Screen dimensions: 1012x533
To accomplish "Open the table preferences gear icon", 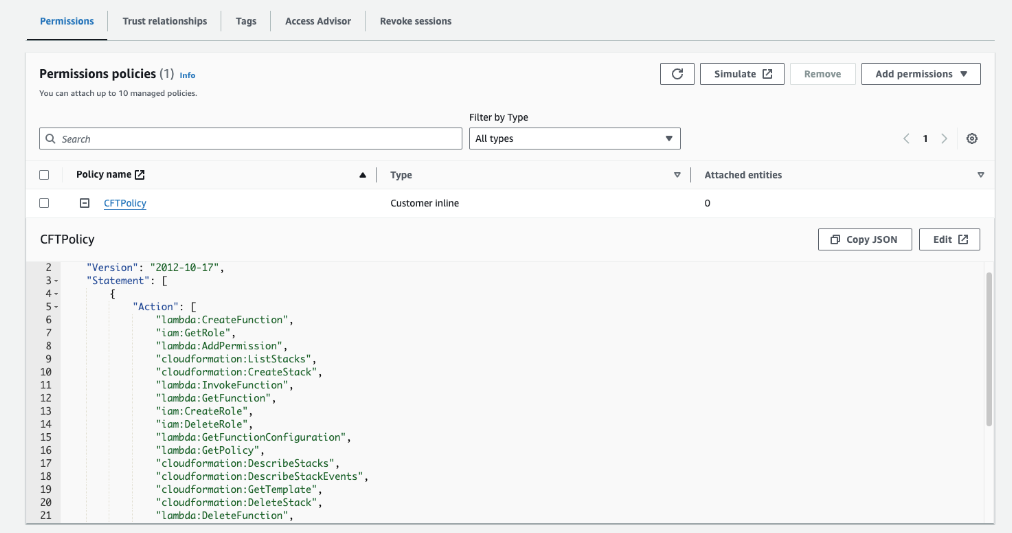I will tap(971, 139).
